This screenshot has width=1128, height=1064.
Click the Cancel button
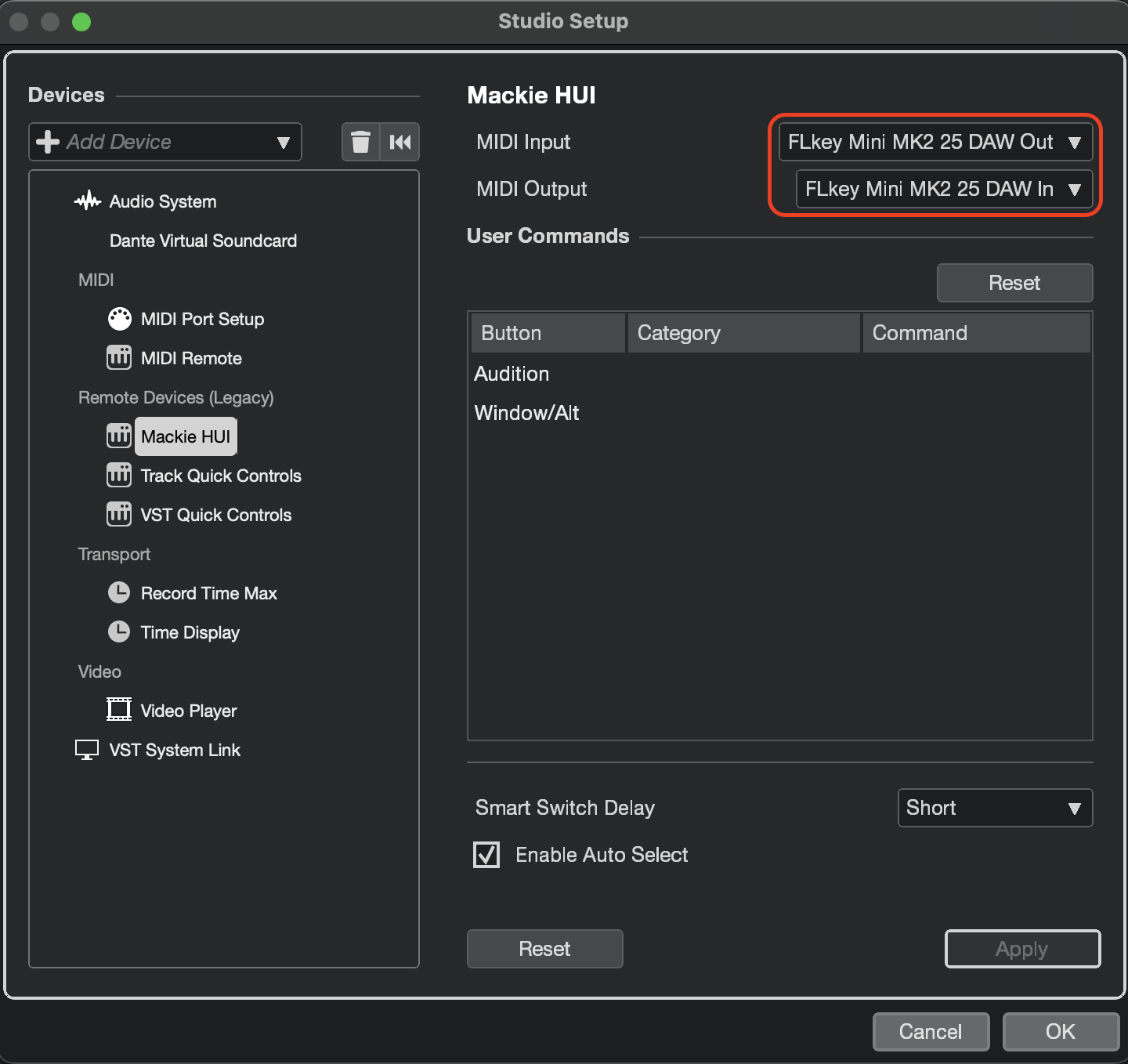(931, 1031)
